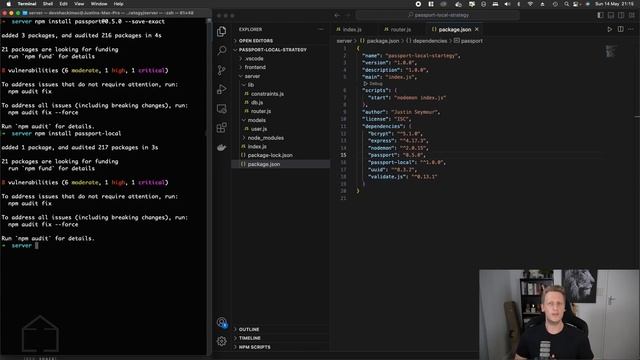640x360 pixels.
Task: Open the Docker view in the activity bar
Action: click(x=222, y=147)
